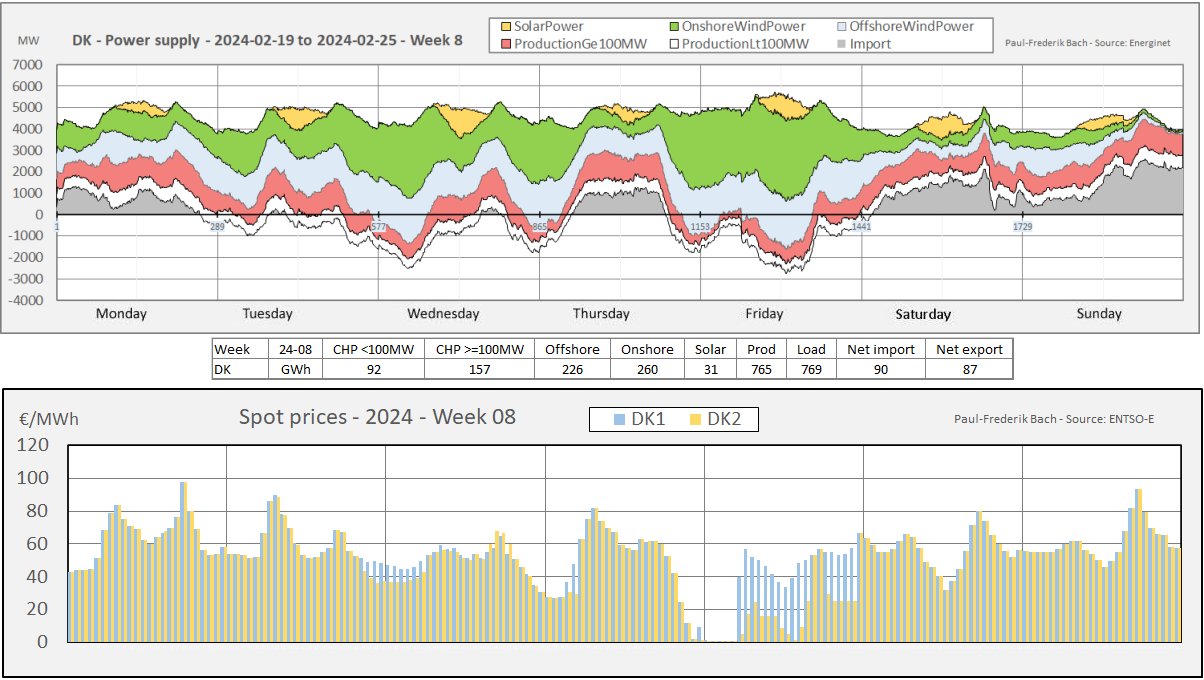The image size is (1204, 680).
Task: Select the Net import header cell
Action: point(880,349)
